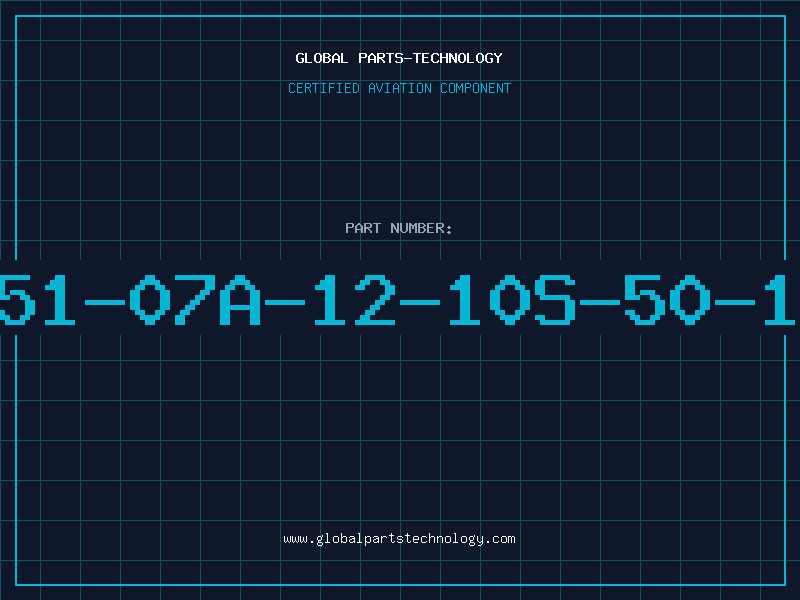Click the PART NUMBER: label

point(399,228)
